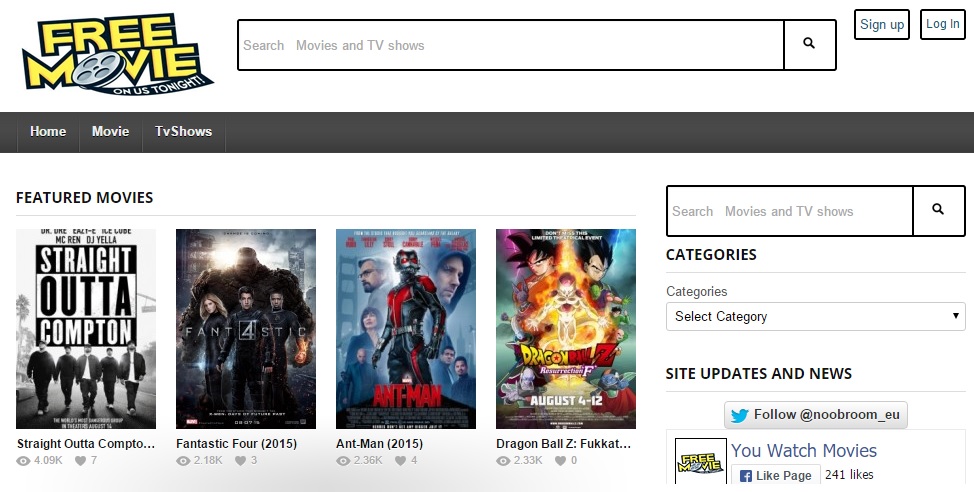Click the eye views icon under Ant-Man
The image size is (974, 492).
[x=344, y=461]
